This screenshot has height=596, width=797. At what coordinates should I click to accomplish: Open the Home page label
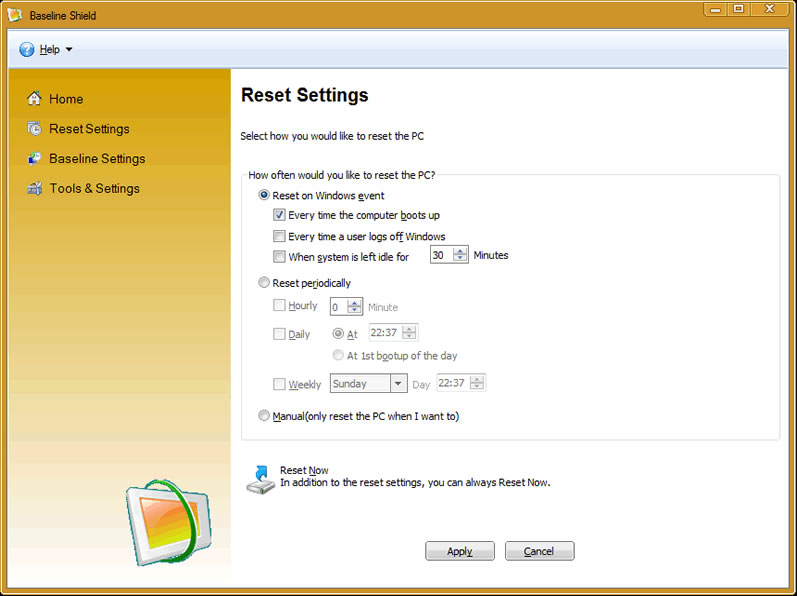[x=66, y=99]
